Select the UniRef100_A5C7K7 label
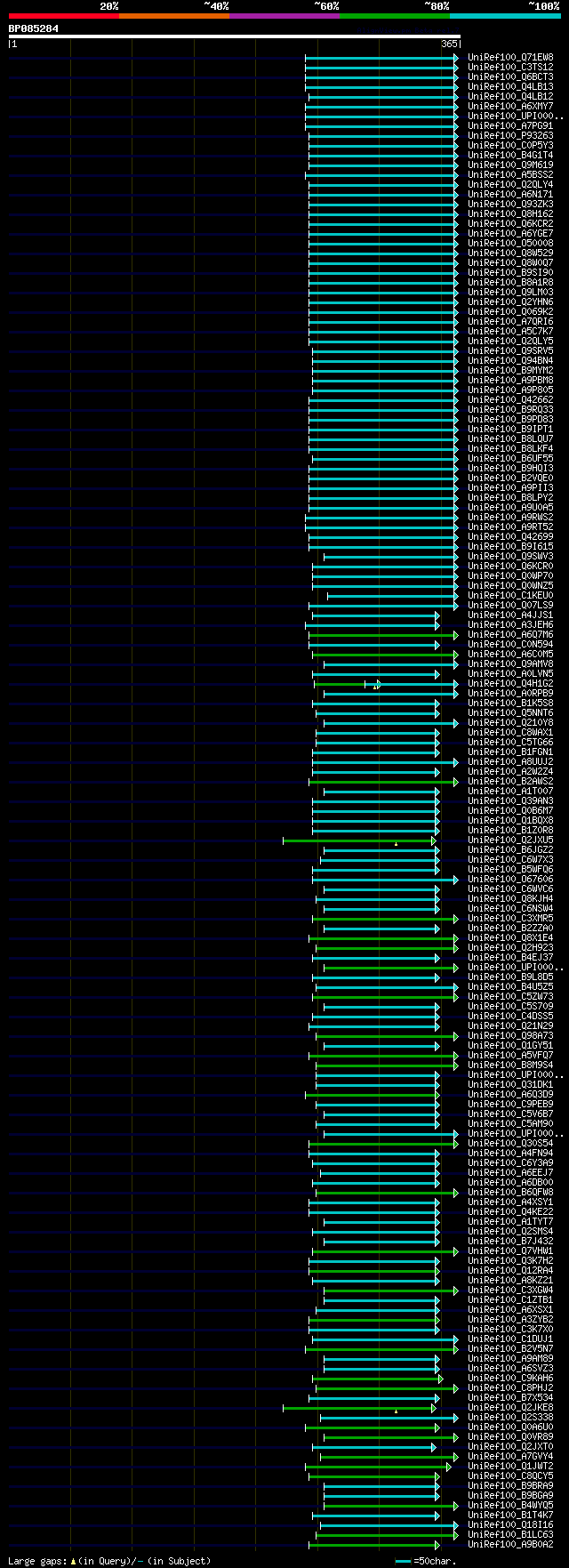The height and width of the screenshot is (1568, 569). 510,331
